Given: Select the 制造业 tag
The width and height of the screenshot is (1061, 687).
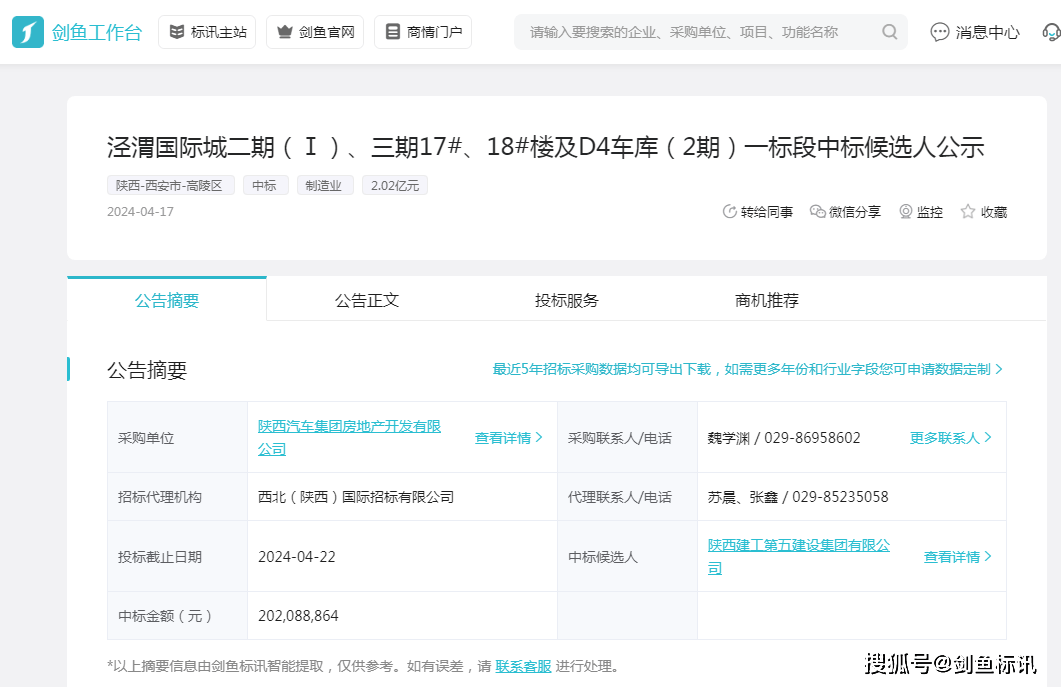Looking at the screenshot, I should [324, 185].
